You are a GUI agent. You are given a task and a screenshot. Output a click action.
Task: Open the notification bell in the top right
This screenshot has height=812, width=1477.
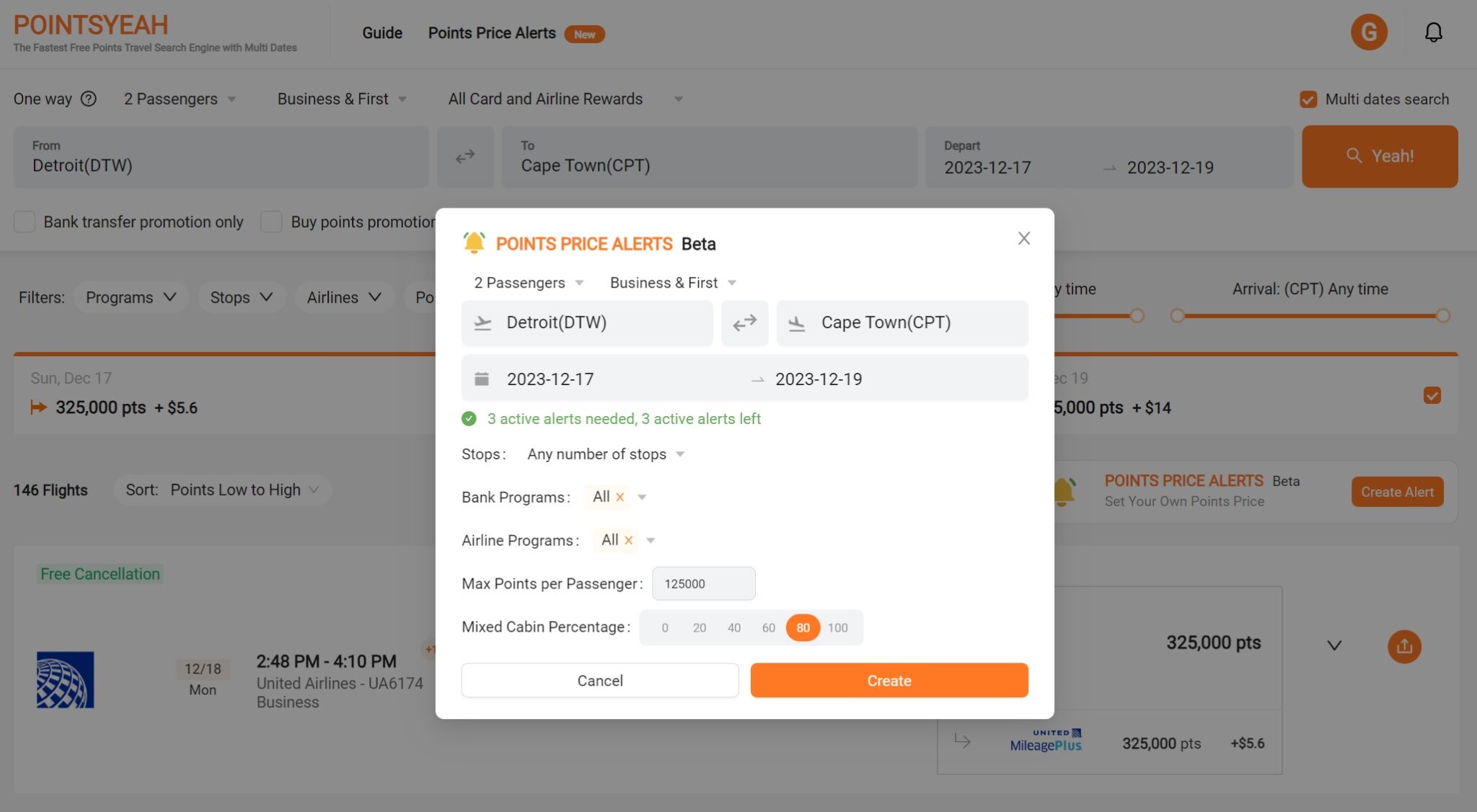pos(1434,32)
